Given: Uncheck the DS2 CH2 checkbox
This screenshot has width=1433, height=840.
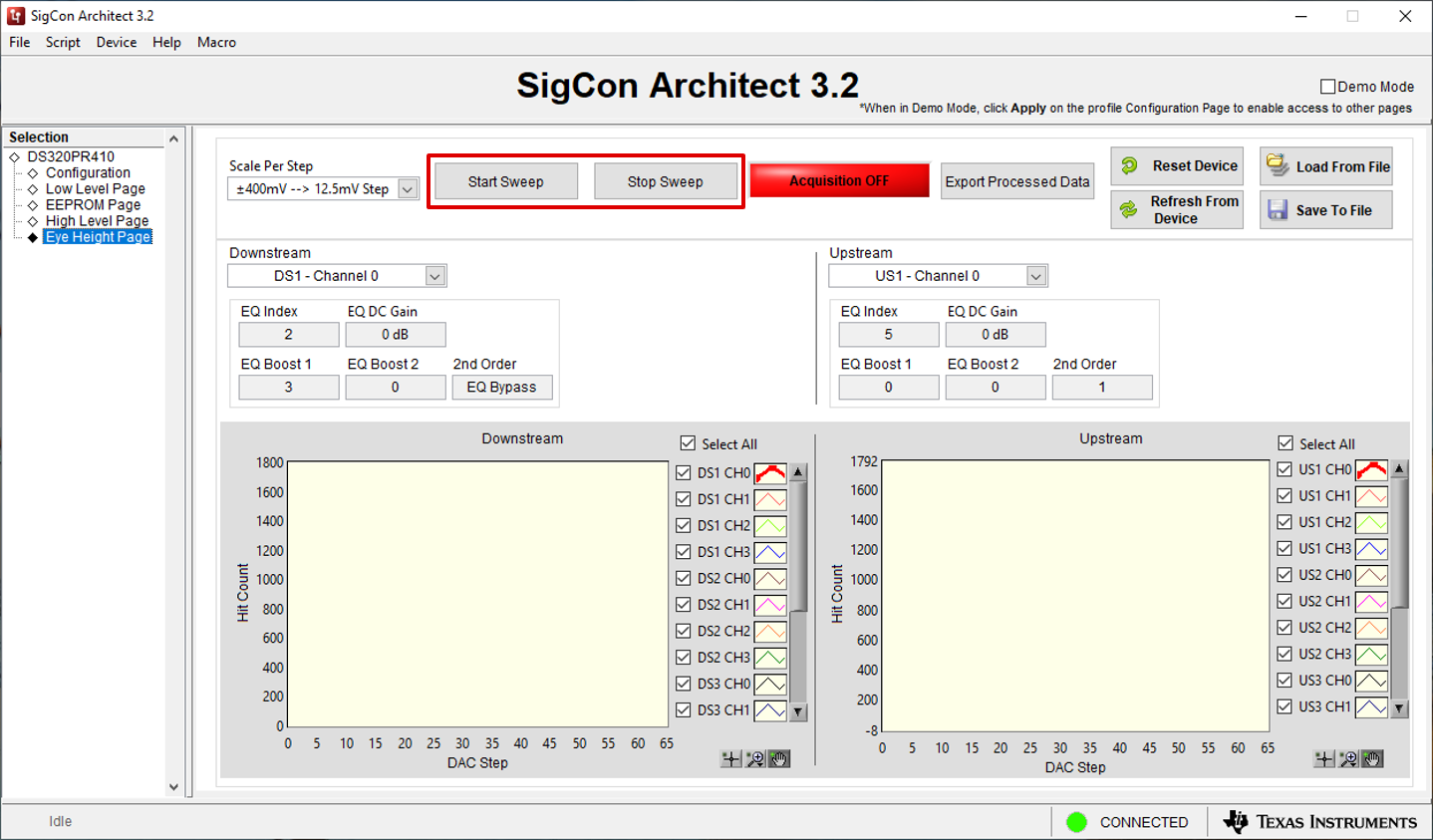Looking at the screenshot, I should click(684, 631).
